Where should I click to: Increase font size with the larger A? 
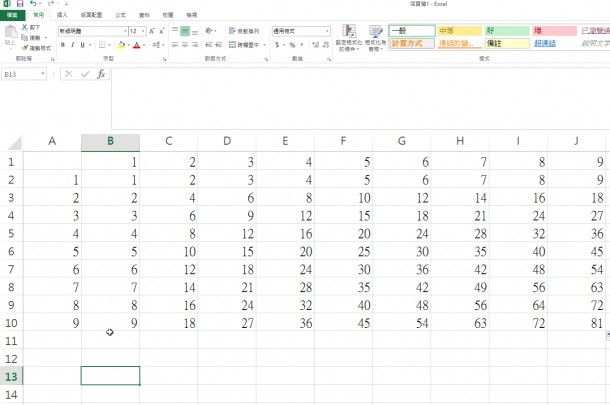pos(152,31)
